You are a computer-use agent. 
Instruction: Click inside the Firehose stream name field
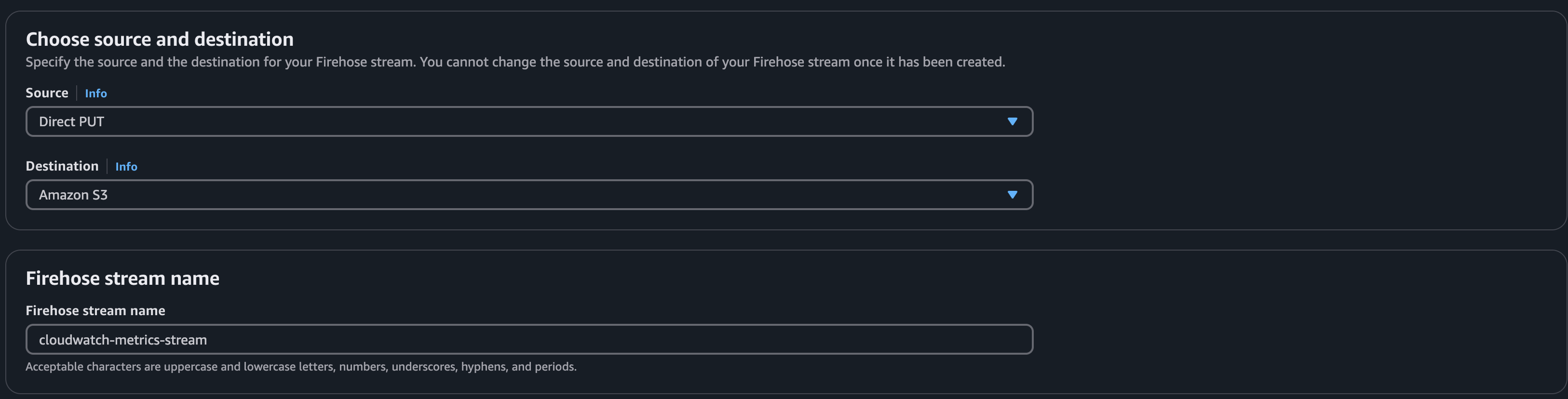[x=529, y=339]
